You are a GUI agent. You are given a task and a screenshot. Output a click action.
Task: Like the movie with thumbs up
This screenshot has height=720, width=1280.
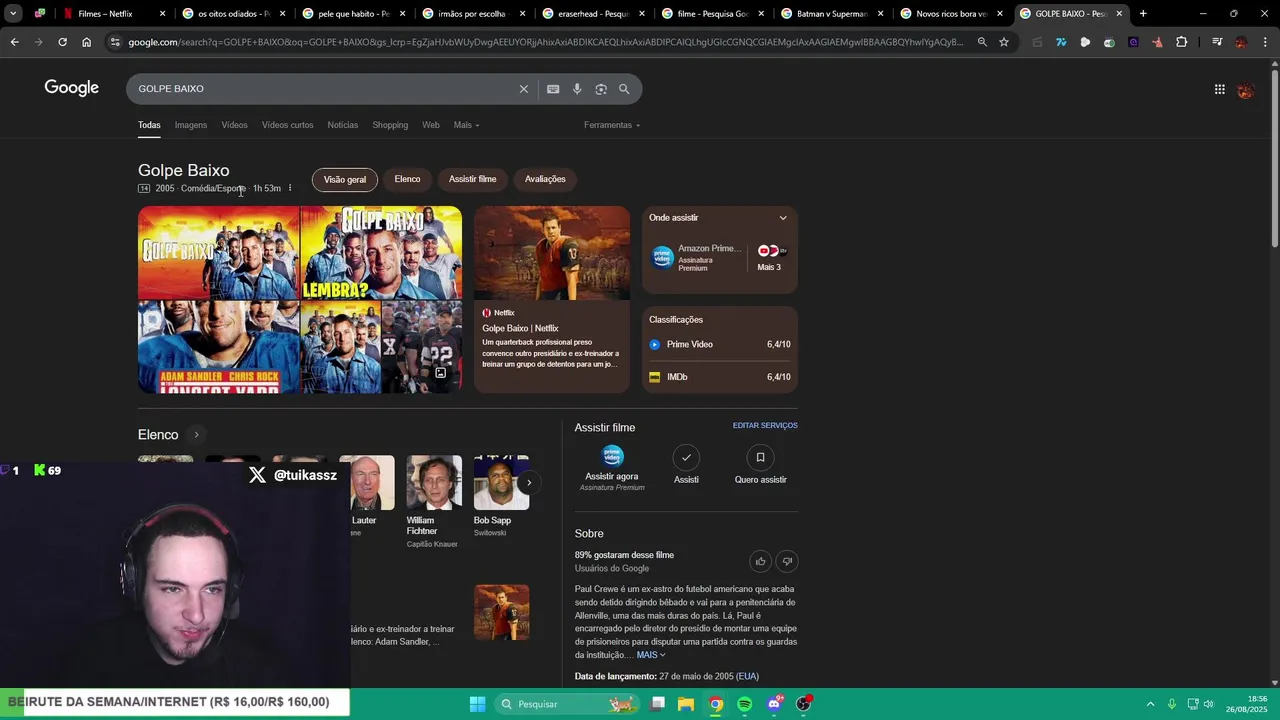pos(760,561)
